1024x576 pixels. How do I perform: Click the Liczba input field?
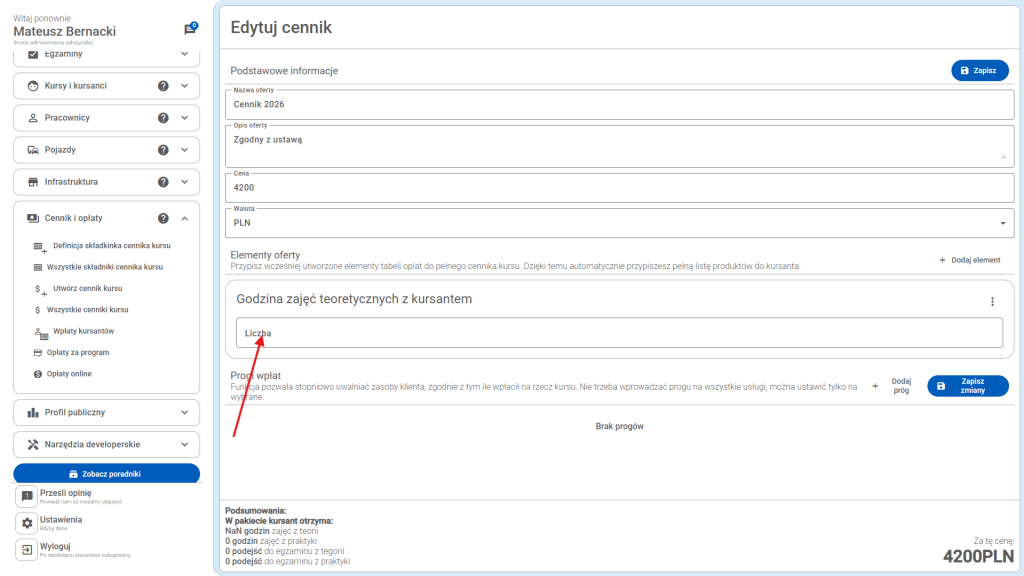click(618, 333)
